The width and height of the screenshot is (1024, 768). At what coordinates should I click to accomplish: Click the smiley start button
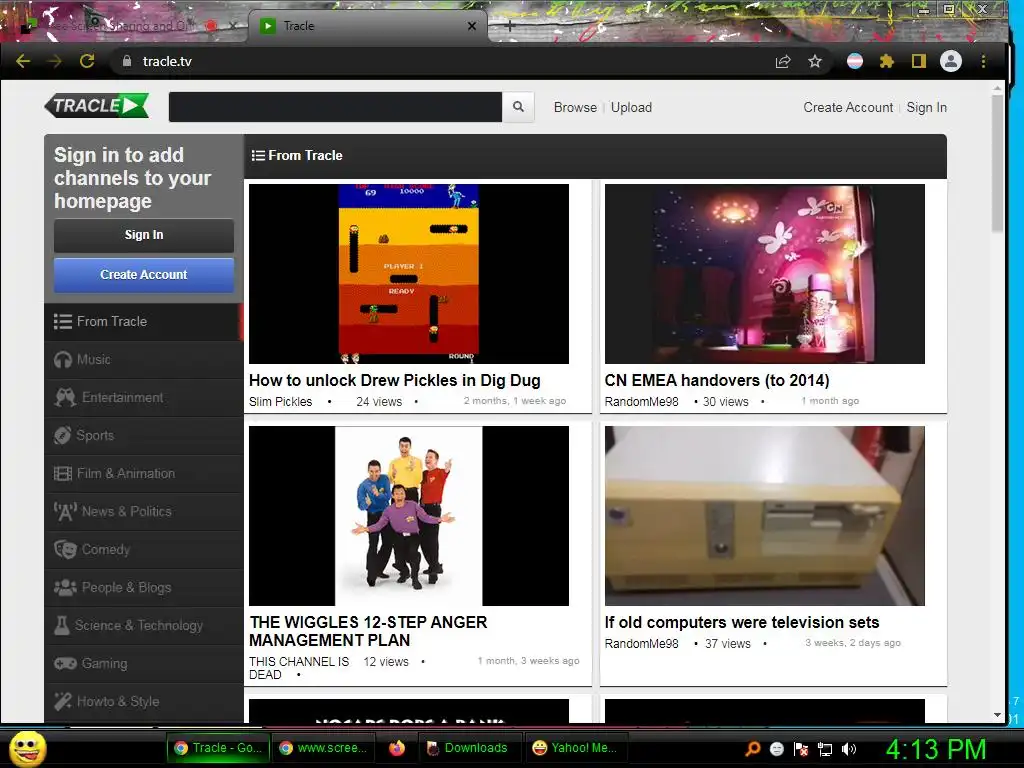click(x=28, y=748)
